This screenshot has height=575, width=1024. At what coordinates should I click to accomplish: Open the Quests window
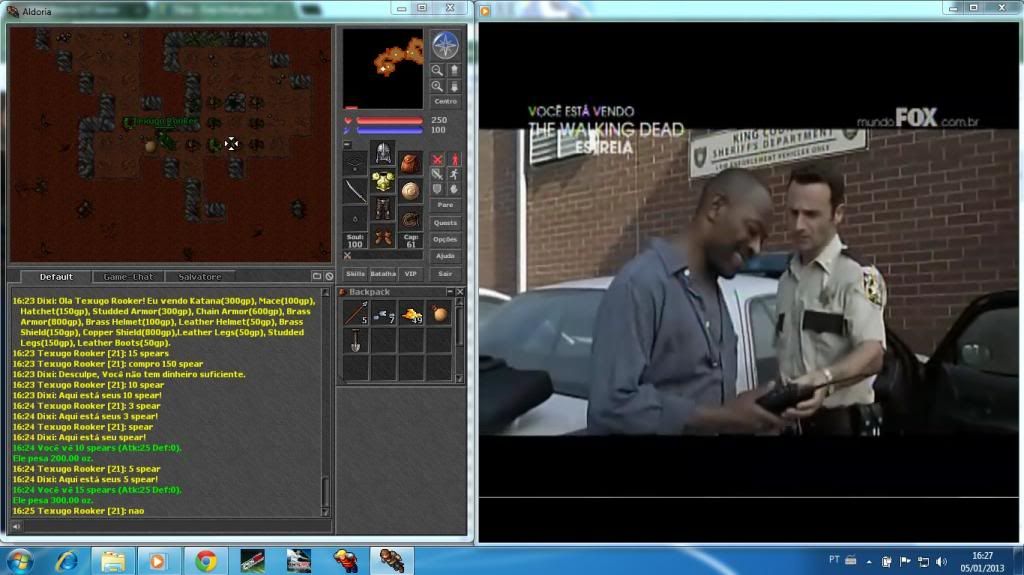point(445,223)
